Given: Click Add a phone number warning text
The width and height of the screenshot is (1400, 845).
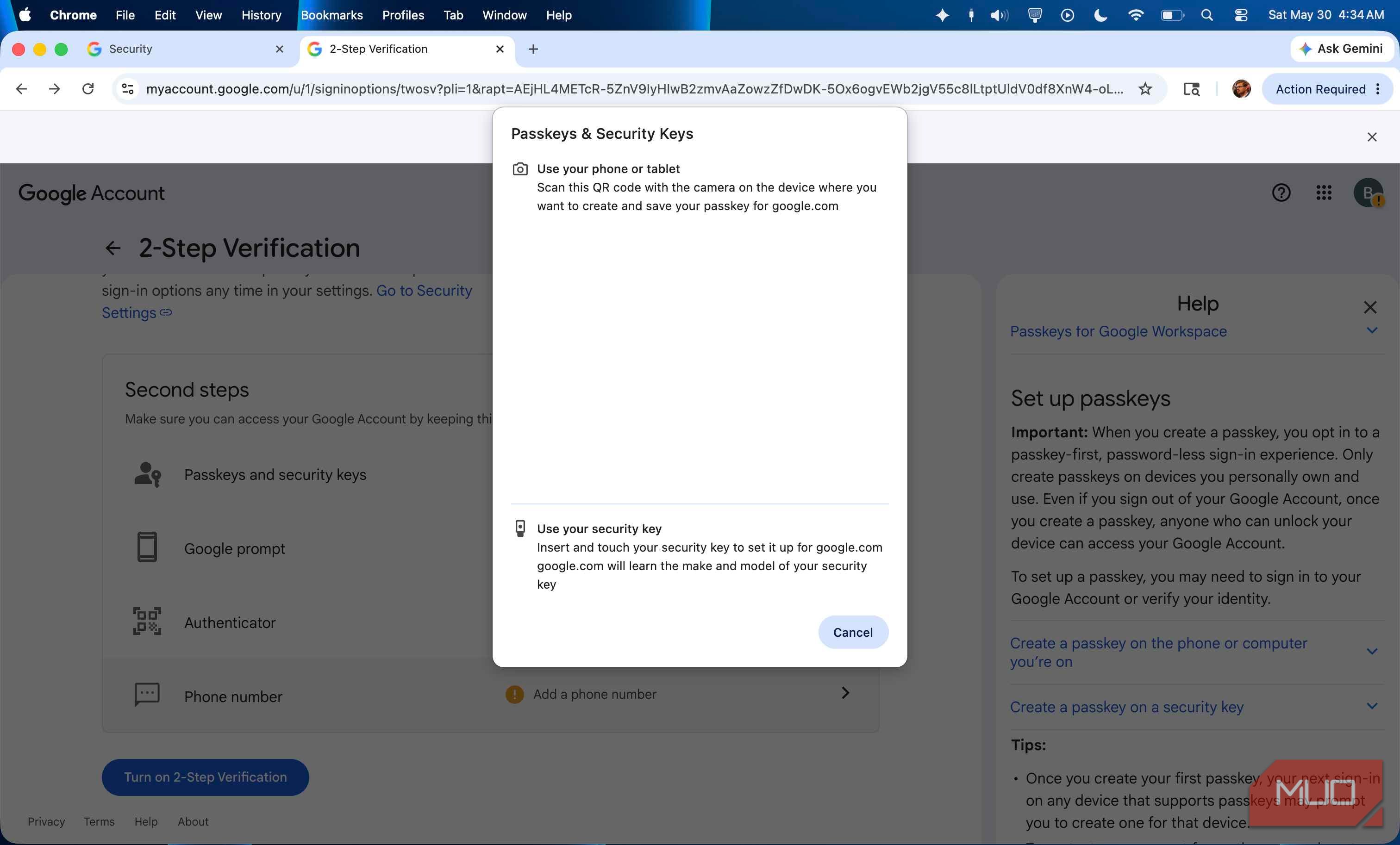Looking at the screenshot, I should (594, 694).
